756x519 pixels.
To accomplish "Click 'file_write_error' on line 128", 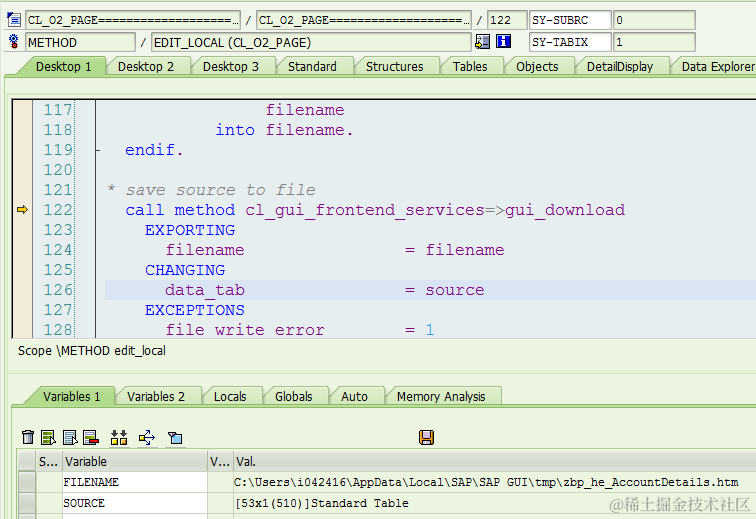I will (x=245, y=330).
